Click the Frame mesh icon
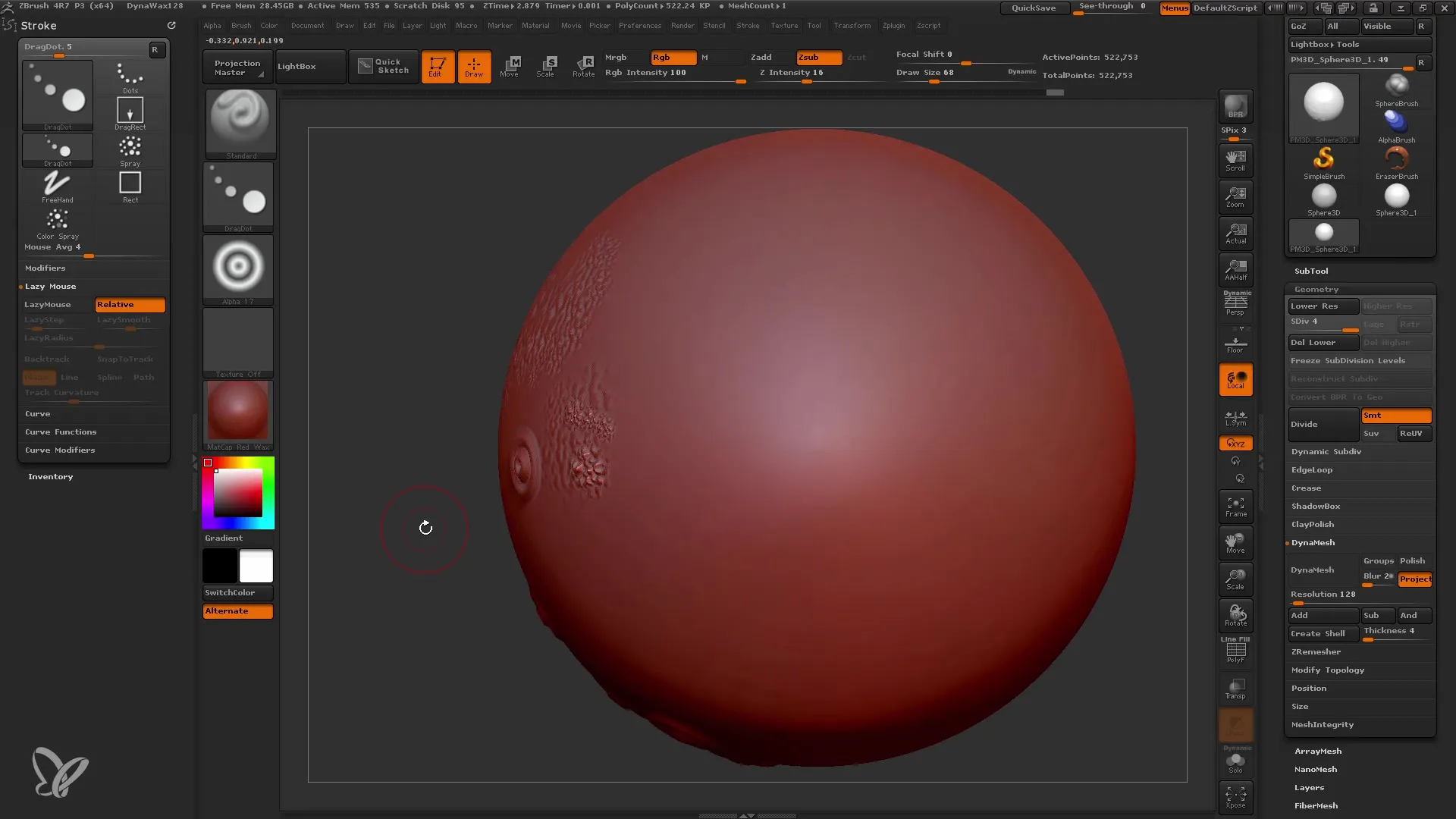 (x=1235, y=506)
